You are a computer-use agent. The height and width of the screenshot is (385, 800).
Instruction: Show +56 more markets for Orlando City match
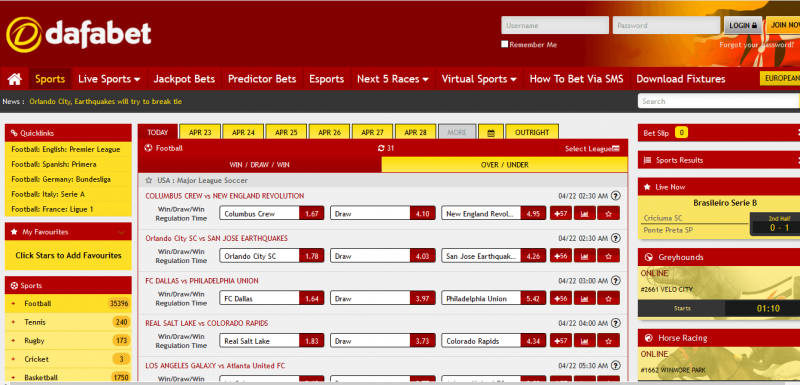click(561, 256)
